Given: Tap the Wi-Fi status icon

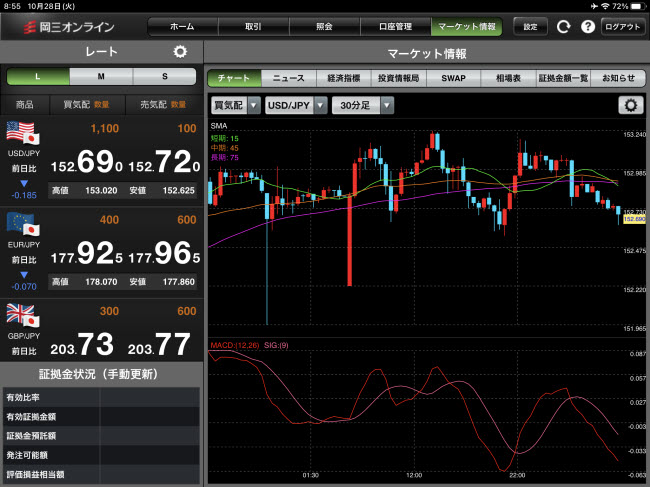Looking at the screenshot, I should point(605,6).
